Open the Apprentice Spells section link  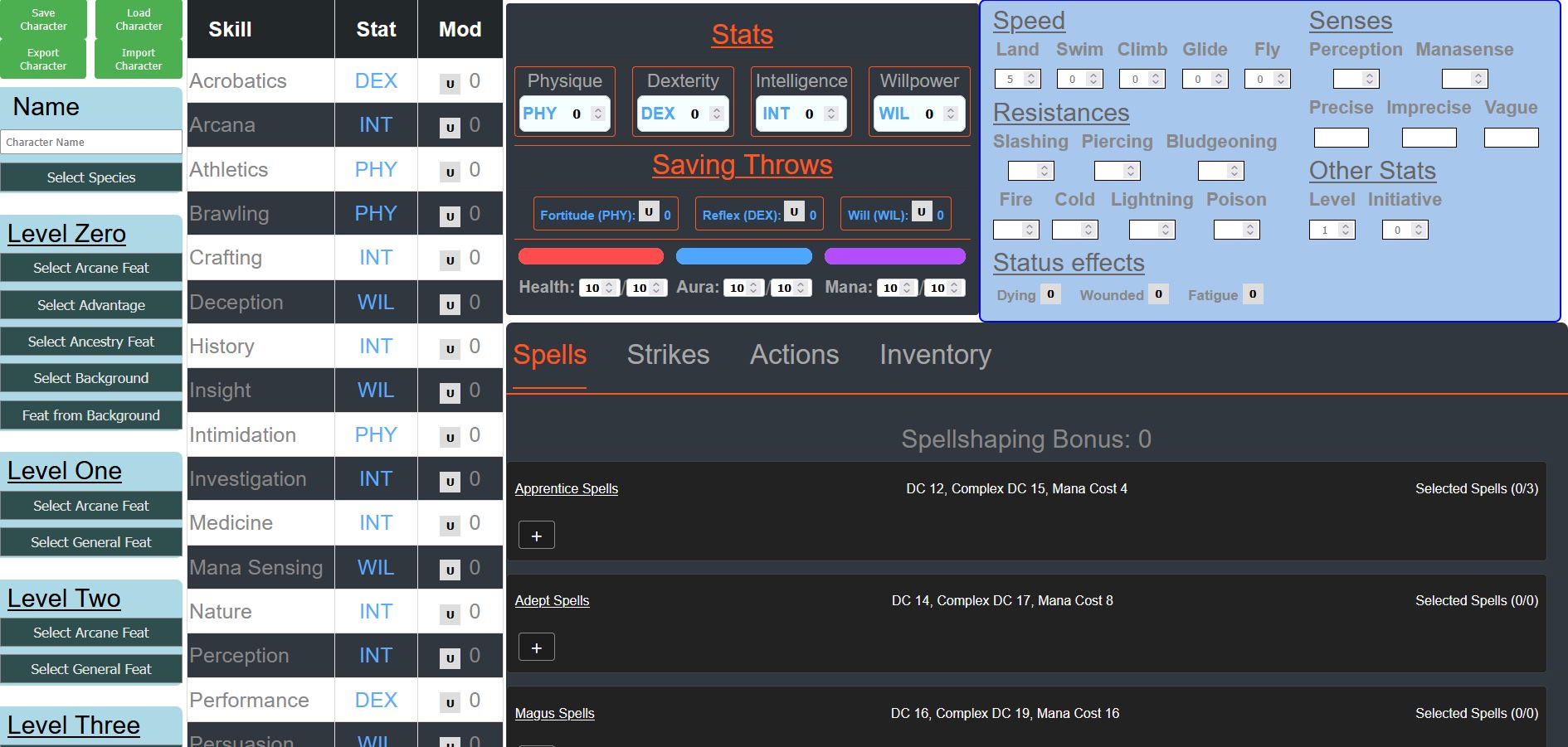point(566,488)
